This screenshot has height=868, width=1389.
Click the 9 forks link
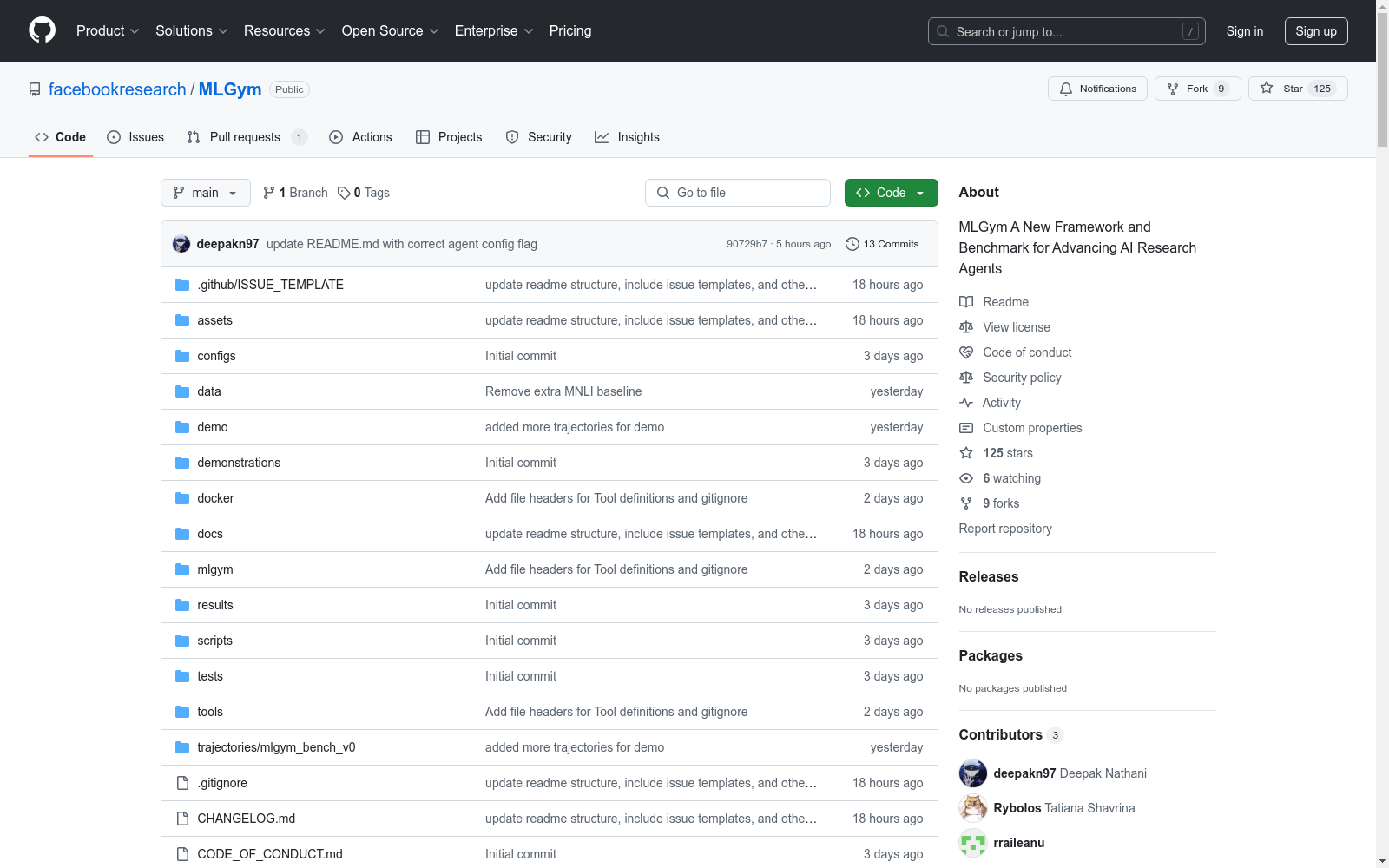click(x=1001, y=503)
